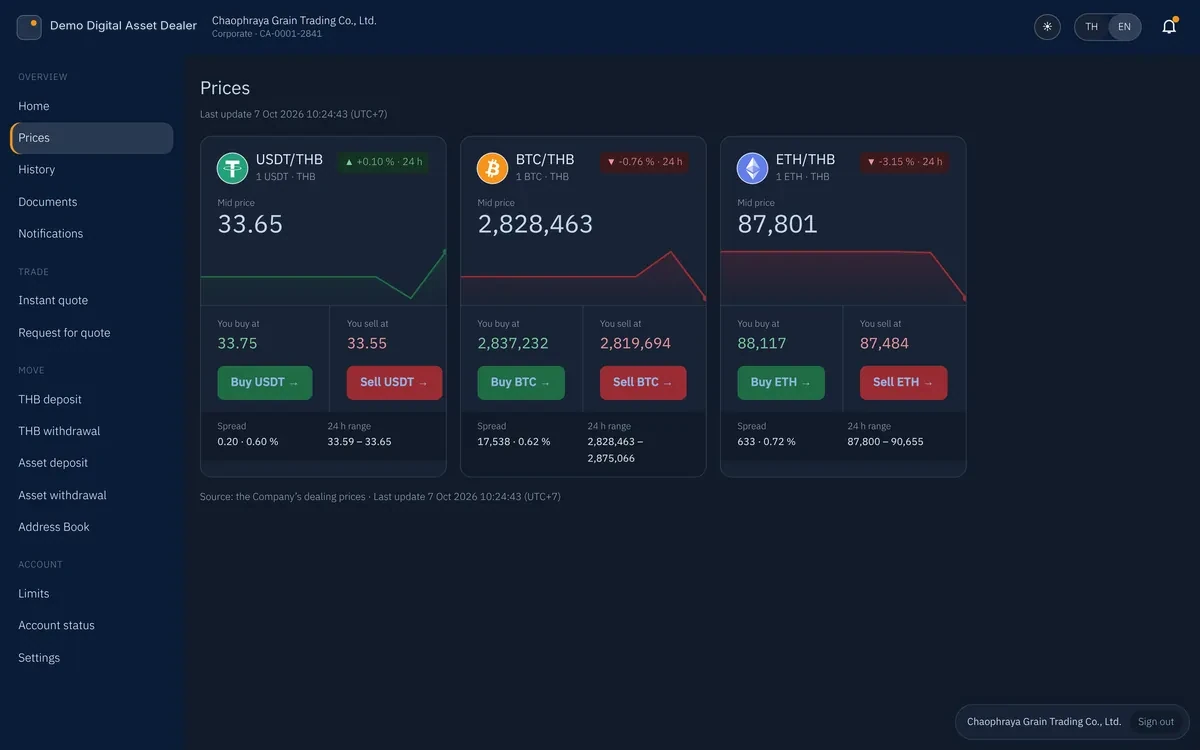Select Prices in the sidebar
The image size is (1200, 750).
92,138
